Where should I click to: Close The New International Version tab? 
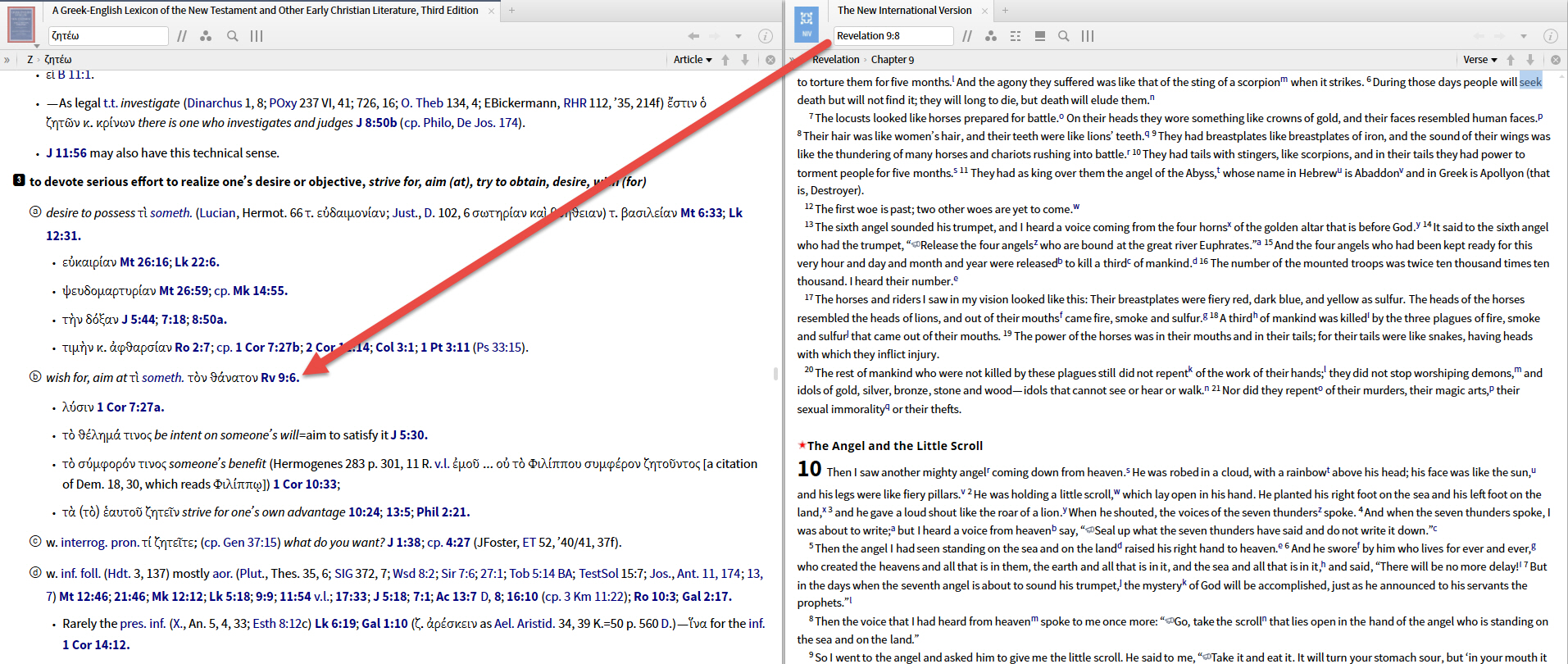coord(985,11)
